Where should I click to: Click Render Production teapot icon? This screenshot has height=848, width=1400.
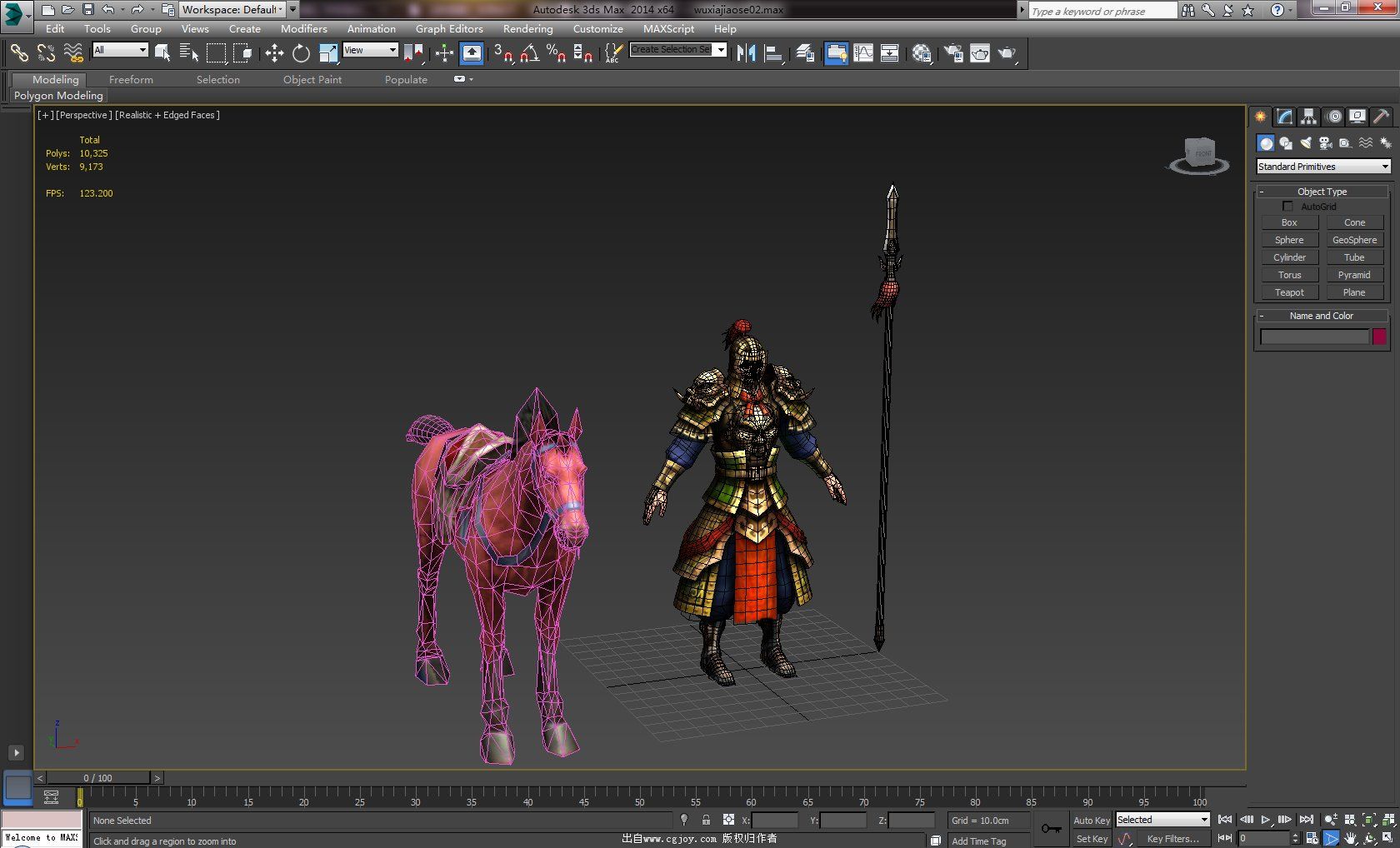(1007, 53)
